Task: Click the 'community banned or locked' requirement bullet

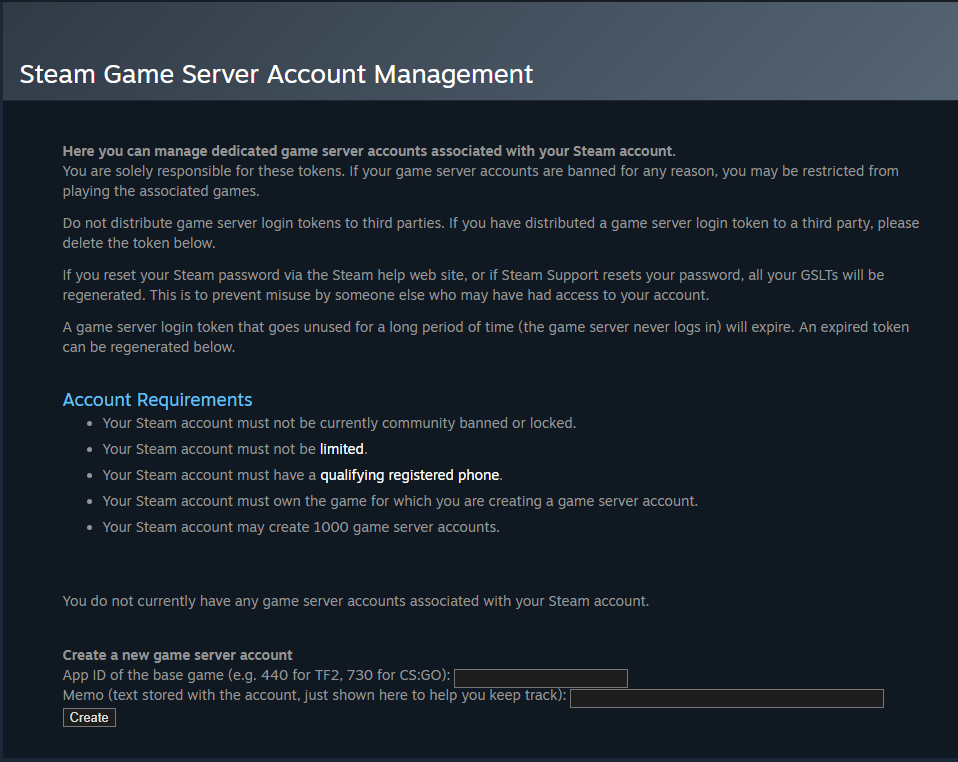Action: [339, 423]
